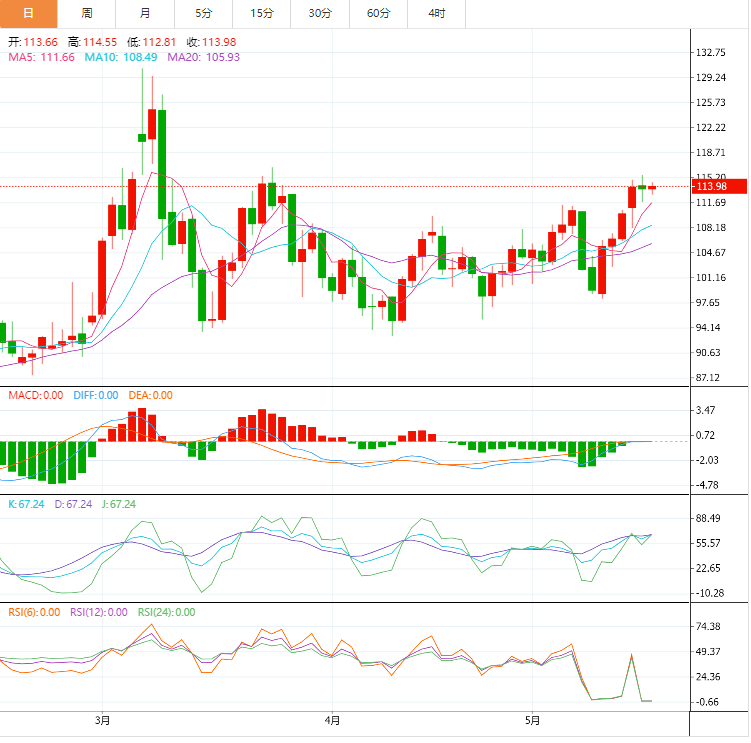Open the 5分 five-minute chart tab
Image resolution: width=751 pixels, height=743 pixels.
[204, 13]
